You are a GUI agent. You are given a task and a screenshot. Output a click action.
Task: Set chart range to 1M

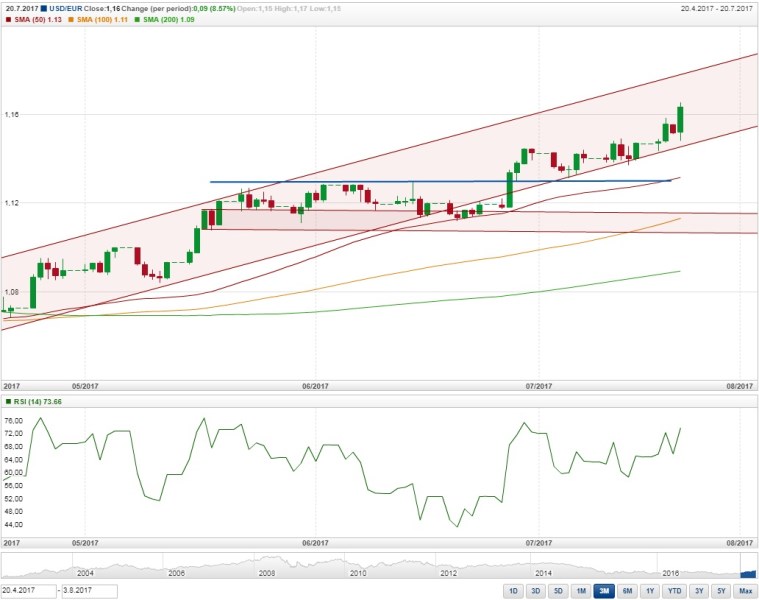(581, 591)
